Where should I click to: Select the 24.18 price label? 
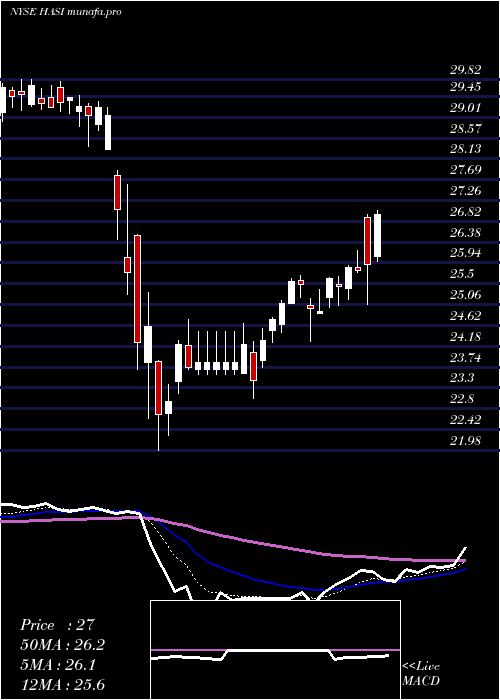tap(466, 336)
